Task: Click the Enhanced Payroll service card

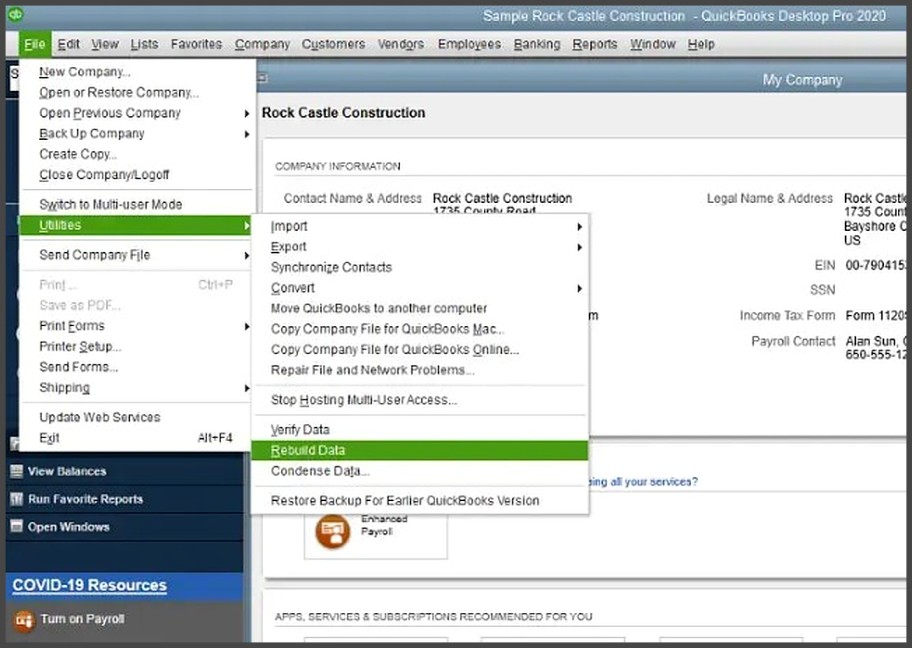Action: 376,535
